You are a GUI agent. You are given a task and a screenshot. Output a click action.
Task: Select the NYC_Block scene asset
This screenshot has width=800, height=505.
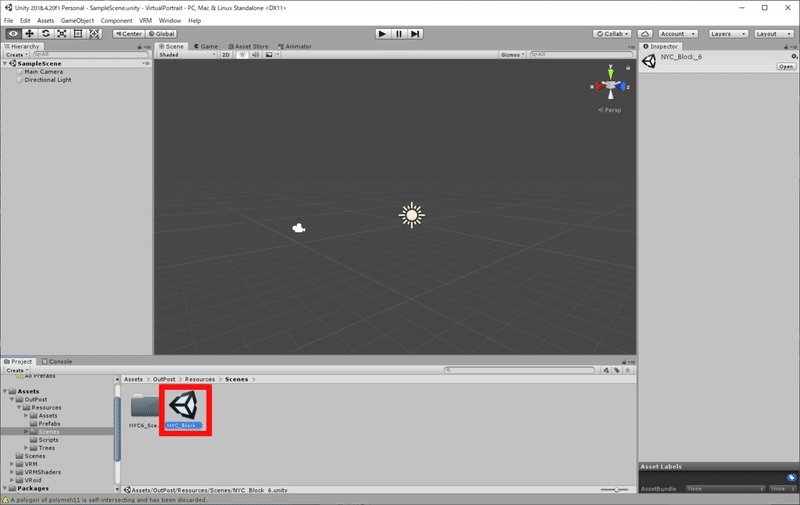pos(184,410)
